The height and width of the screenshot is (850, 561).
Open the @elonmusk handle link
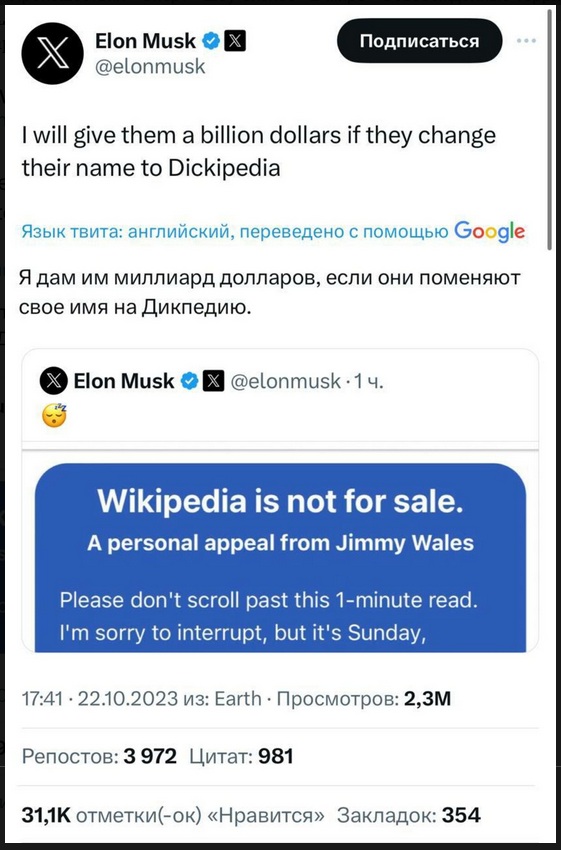coord(150,67)
